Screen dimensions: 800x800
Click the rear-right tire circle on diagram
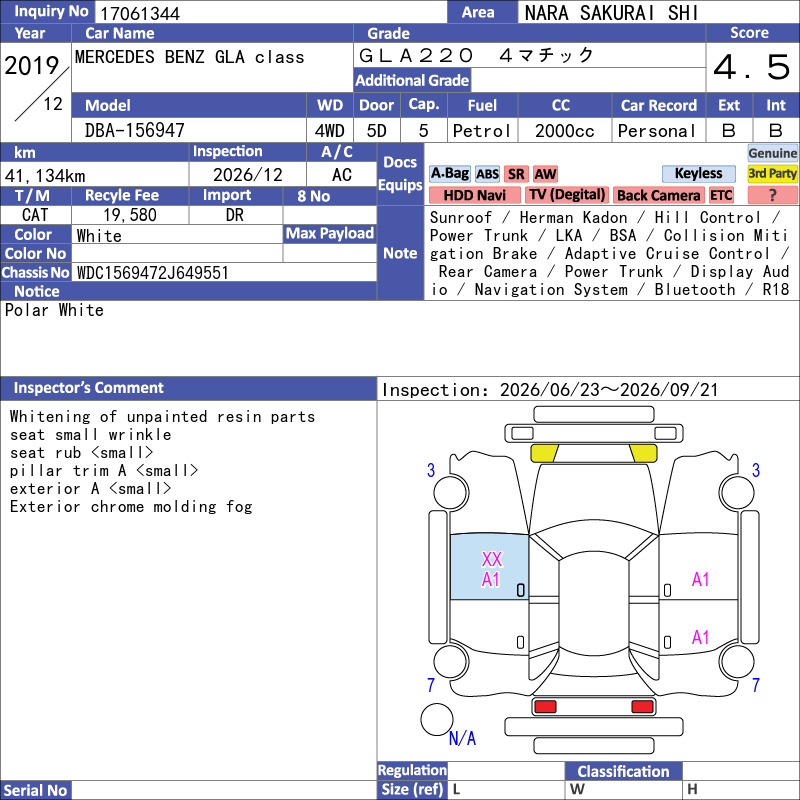coord(737,661)
